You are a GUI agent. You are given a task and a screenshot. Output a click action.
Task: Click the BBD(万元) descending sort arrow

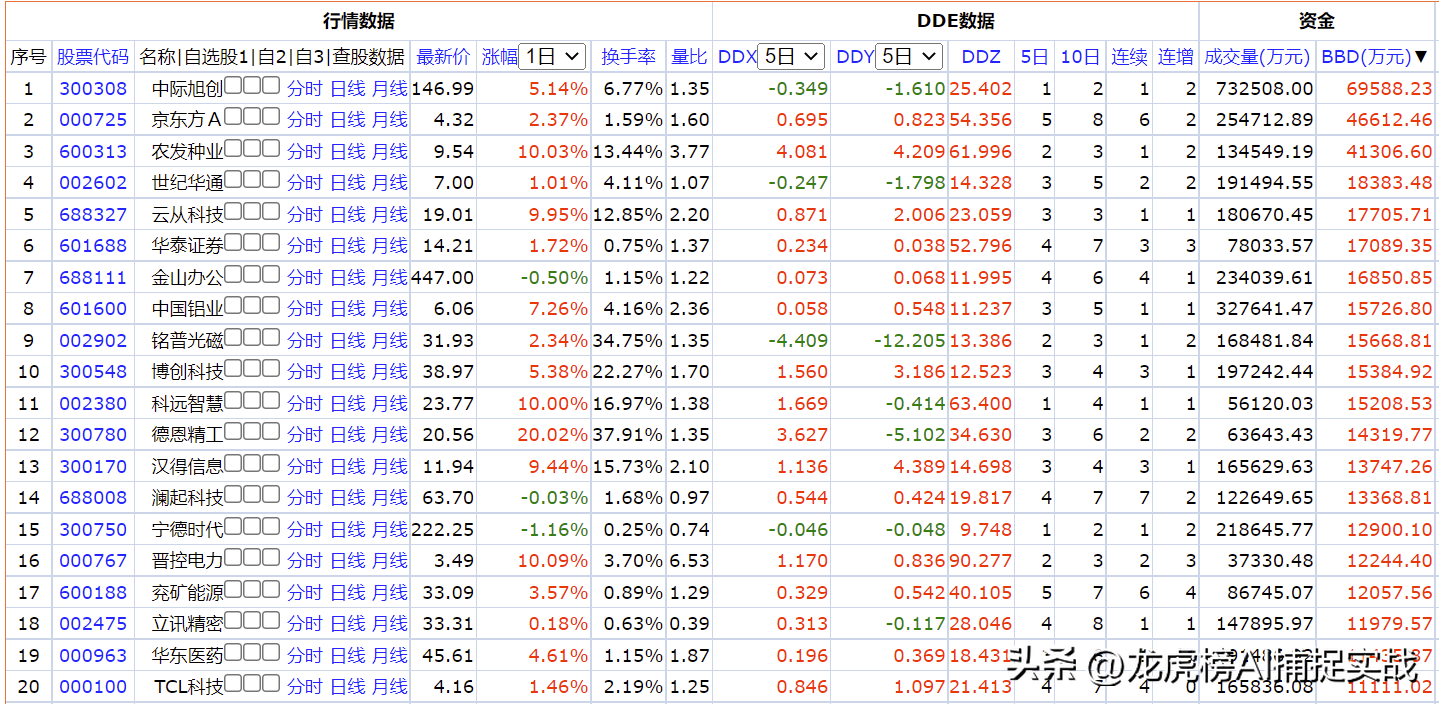tap(1420, 57)
